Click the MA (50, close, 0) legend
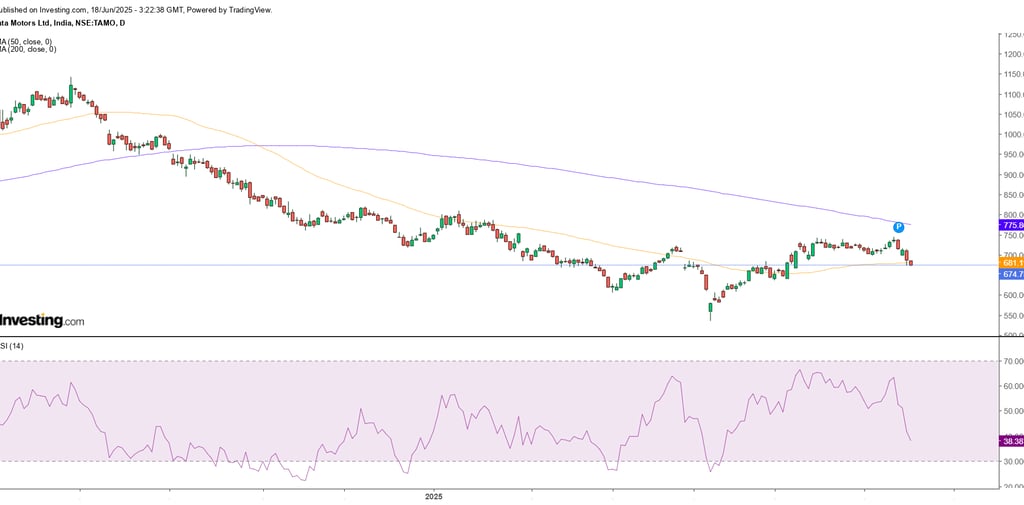 click(x=26, y=42)
